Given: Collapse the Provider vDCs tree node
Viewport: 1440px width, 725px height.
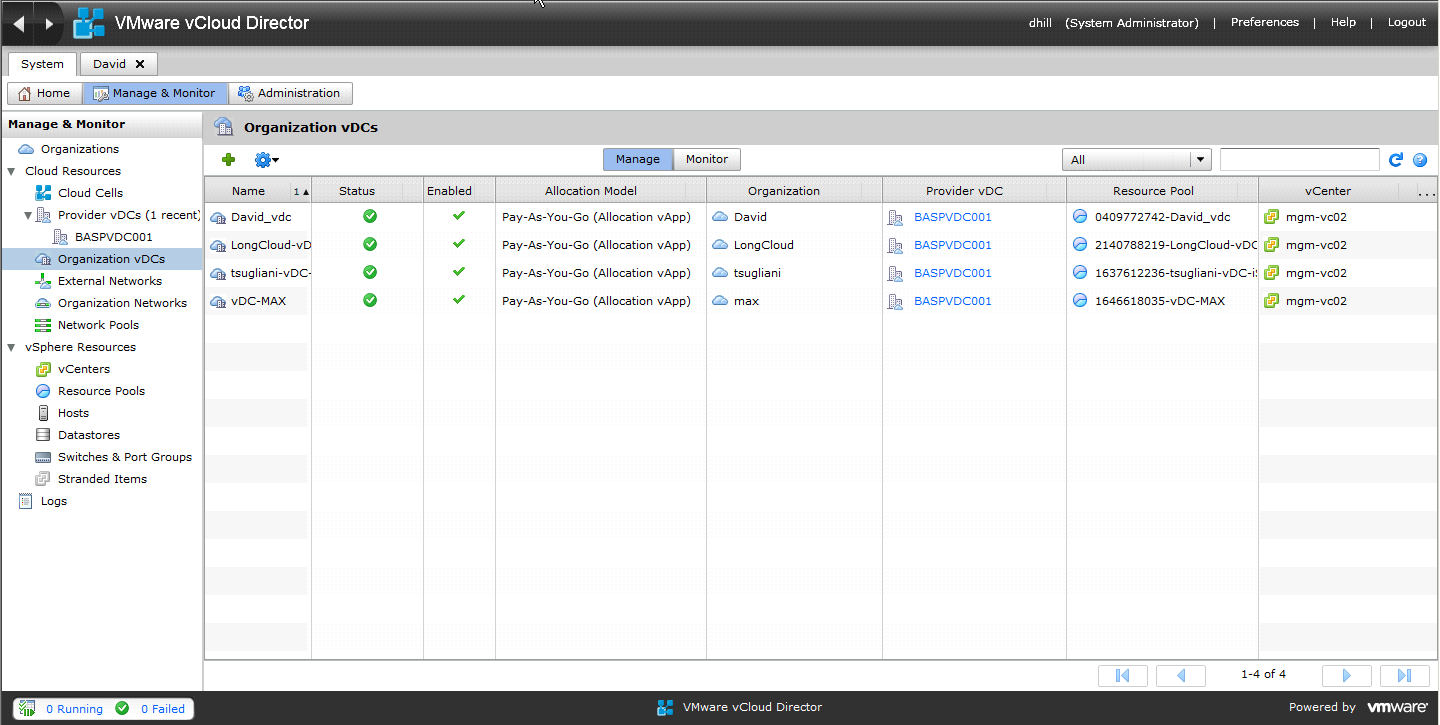Looking at the screenshot, I should [x=28, y=215].
